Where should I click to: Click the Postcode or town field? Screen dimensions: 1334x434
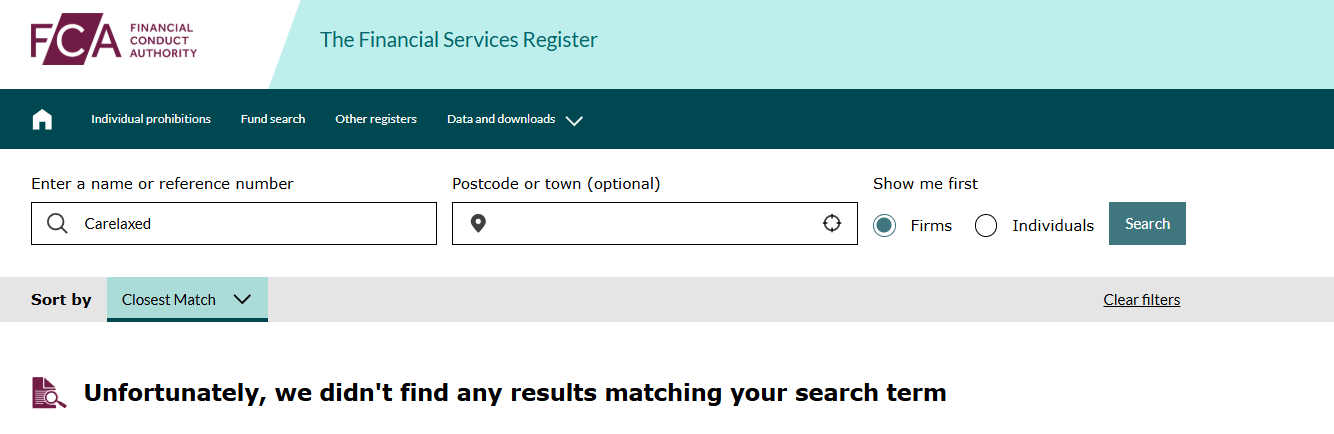[x=655, y=223]
